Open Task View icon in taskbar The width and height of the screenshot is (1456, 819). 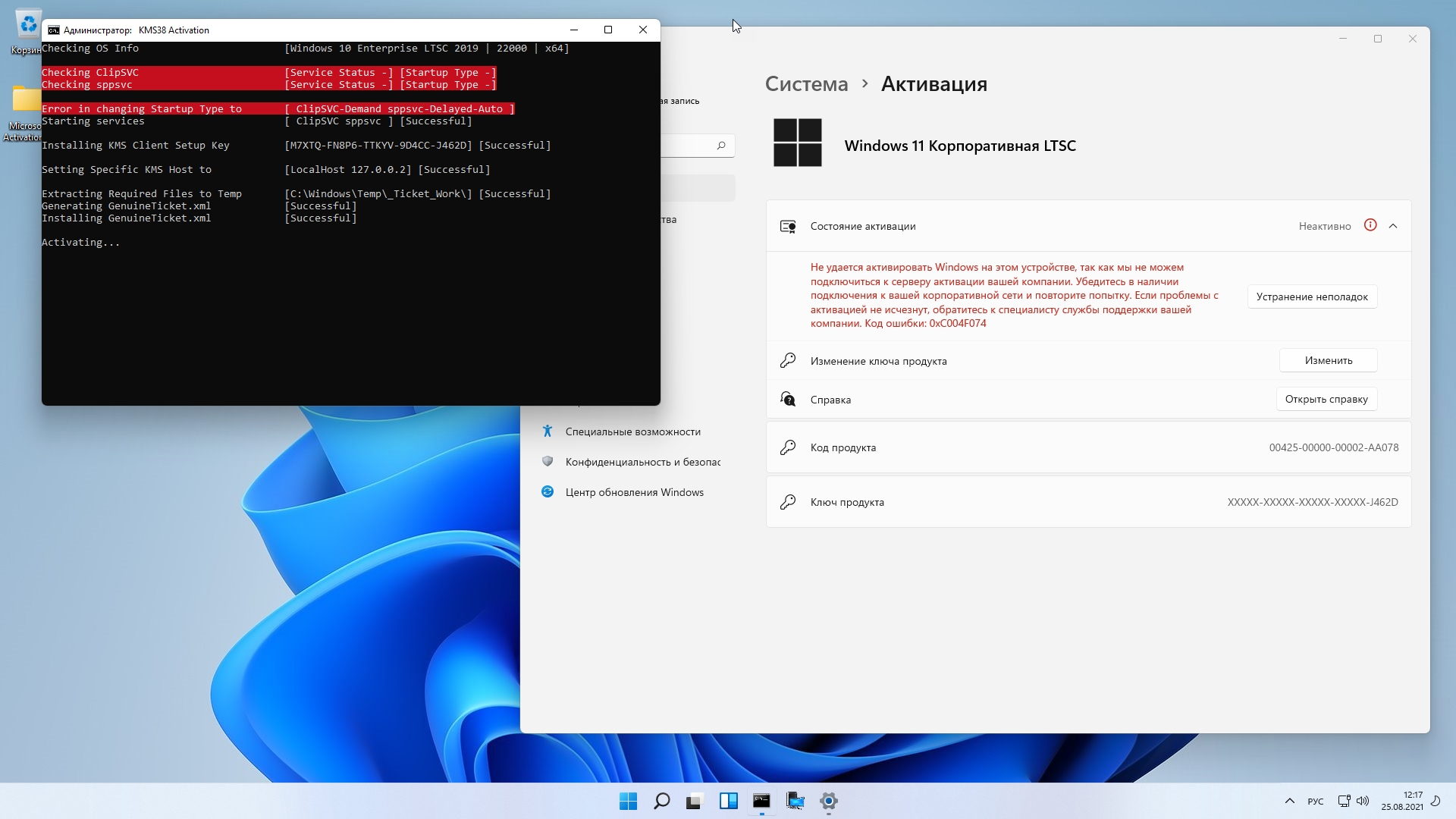(x=695, y=801)
